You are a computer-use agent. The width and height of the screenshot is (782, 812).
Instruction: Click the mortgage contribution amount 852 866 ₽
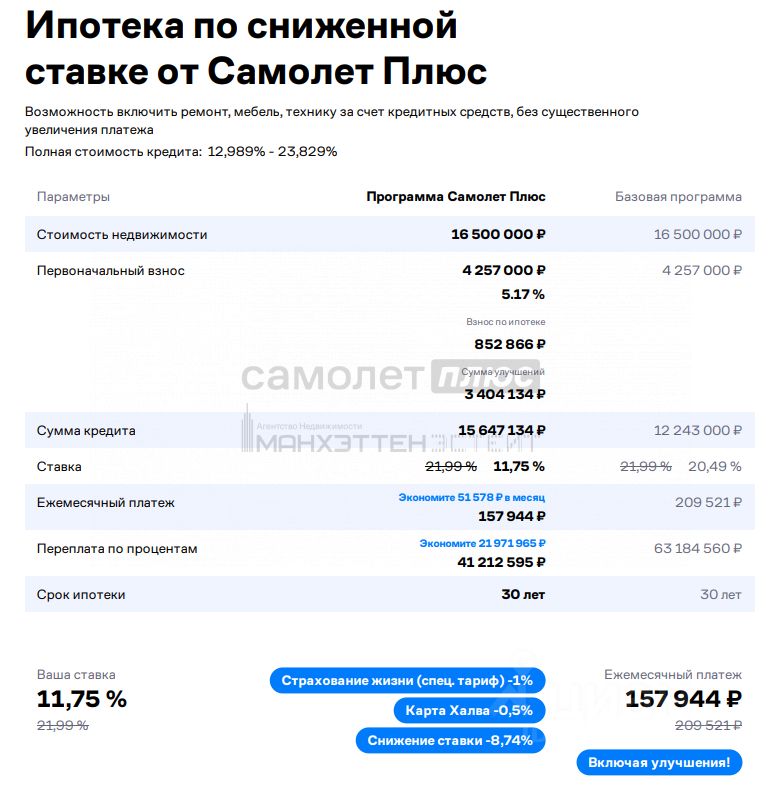[510, 344]
